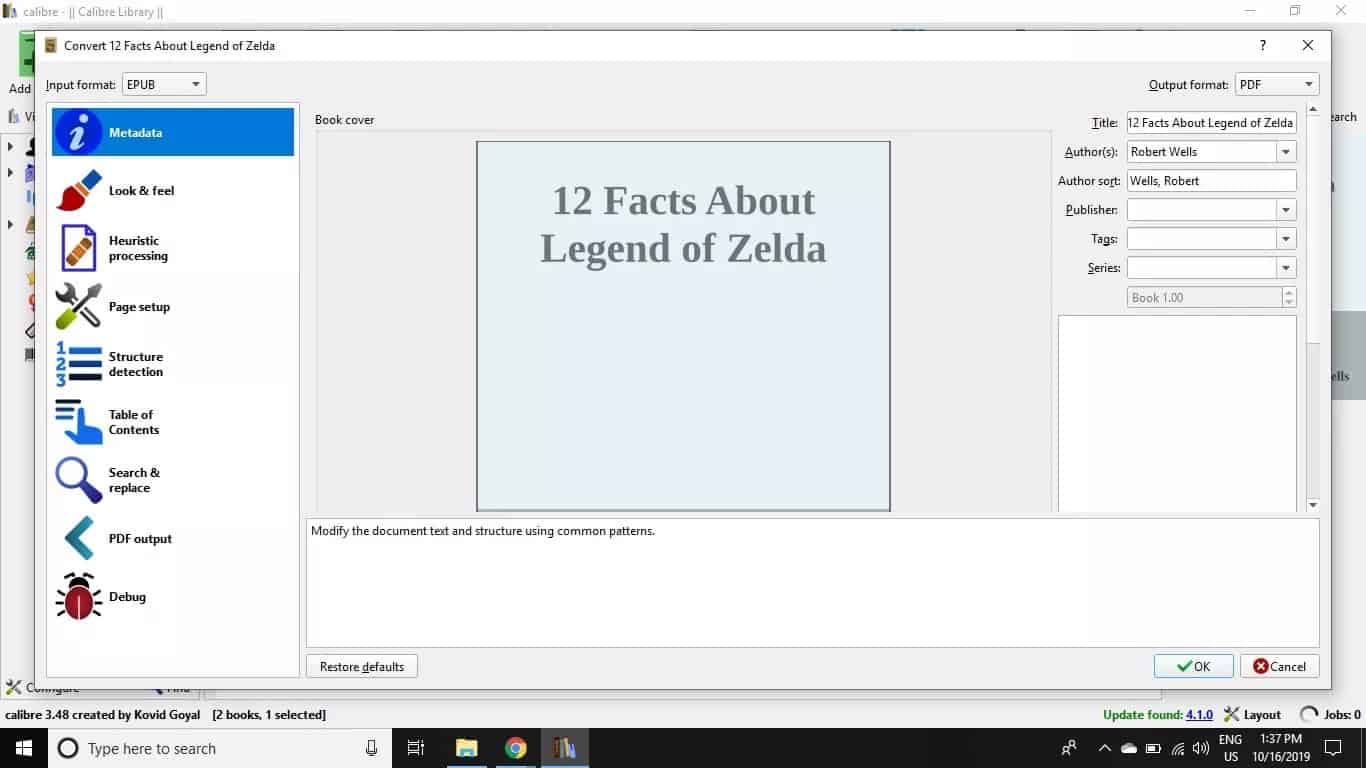Image resolution: width=1366 pixels, height=768 pixels.
Task: Expand the Tags dropdown arrow
Action: [1286, 239]
